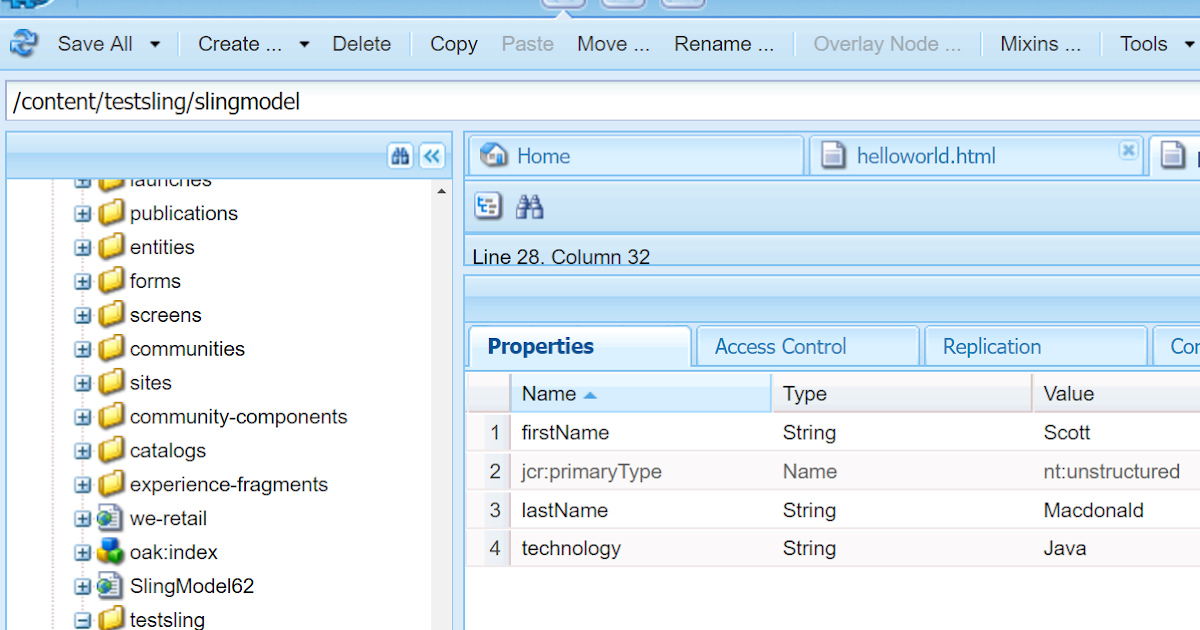The image size is (1200, 630).
Task: Expand the publications node
Action: coord(83,212)
